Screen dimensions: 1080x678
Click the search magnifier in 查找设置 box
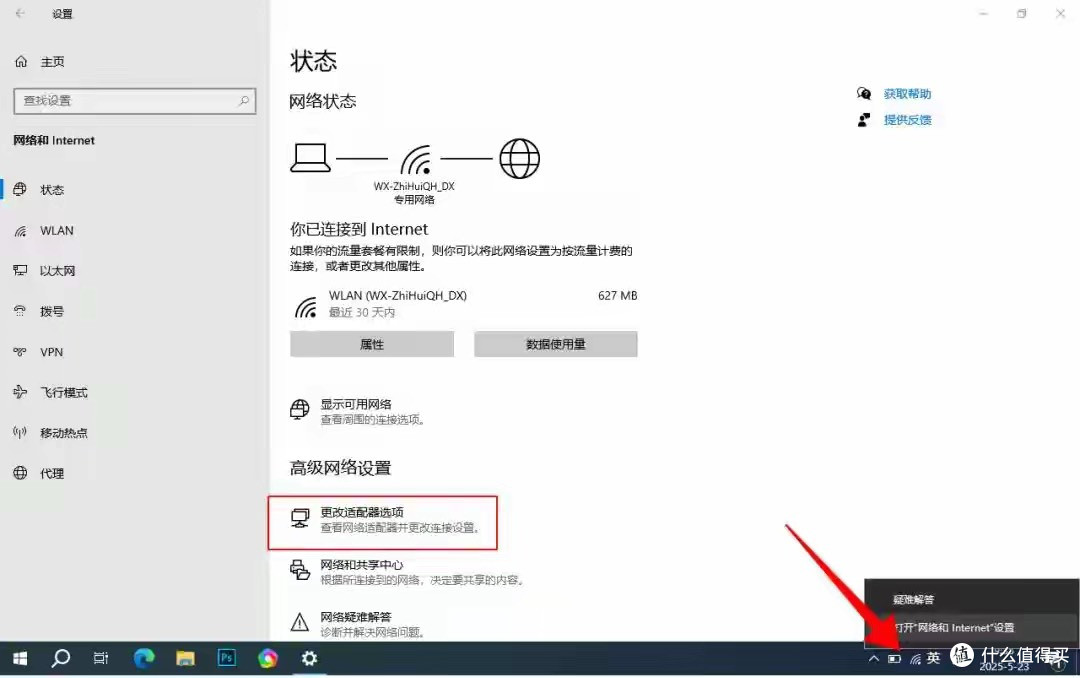[x=244, y=101]
